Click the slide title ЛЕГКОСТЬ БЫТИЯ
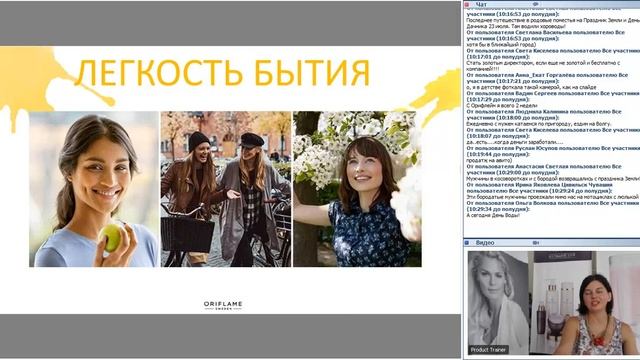This screenshot has height=360, width=640. (x=222, y=73)
